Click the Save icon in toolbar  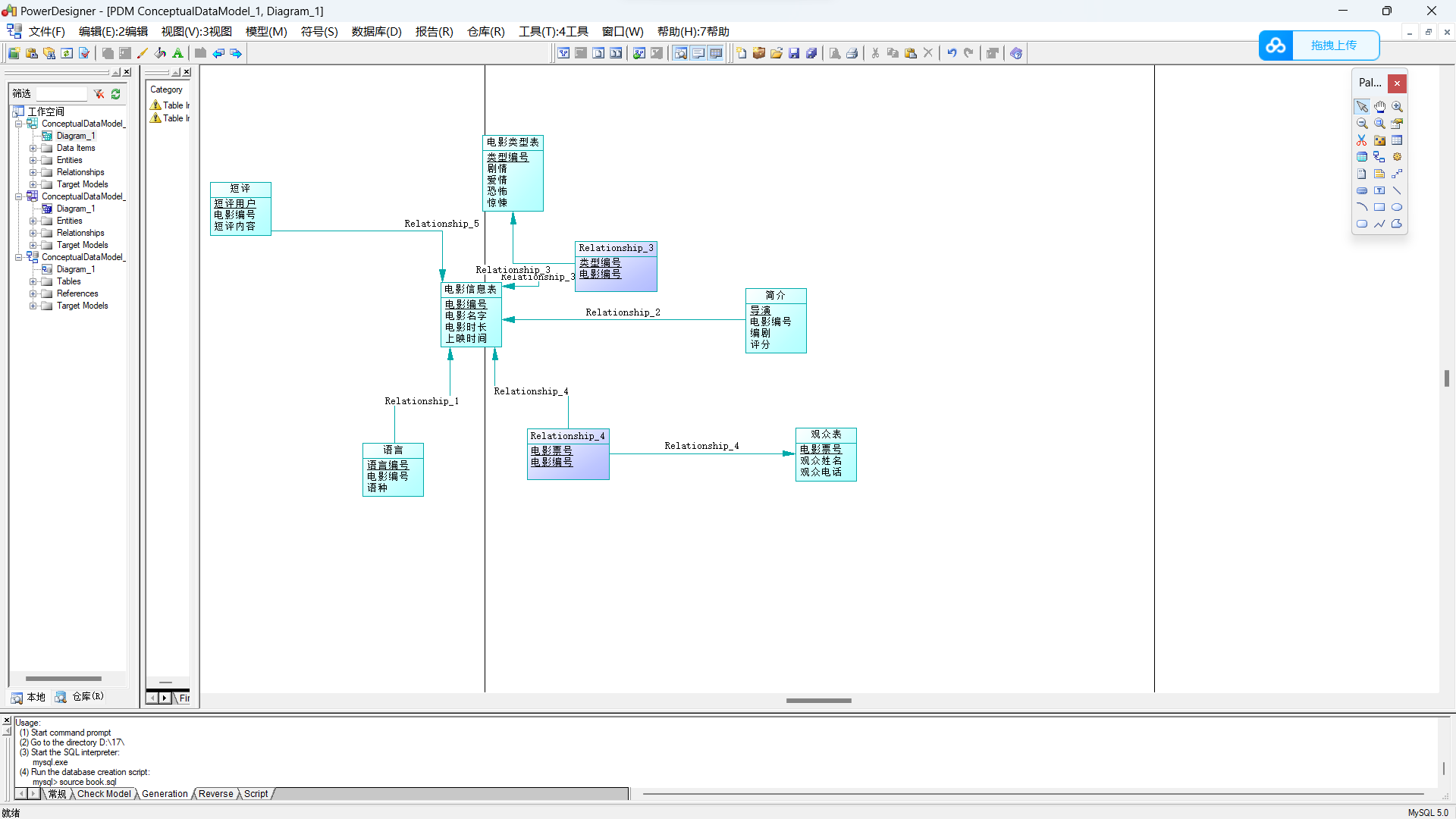point(794,53)
